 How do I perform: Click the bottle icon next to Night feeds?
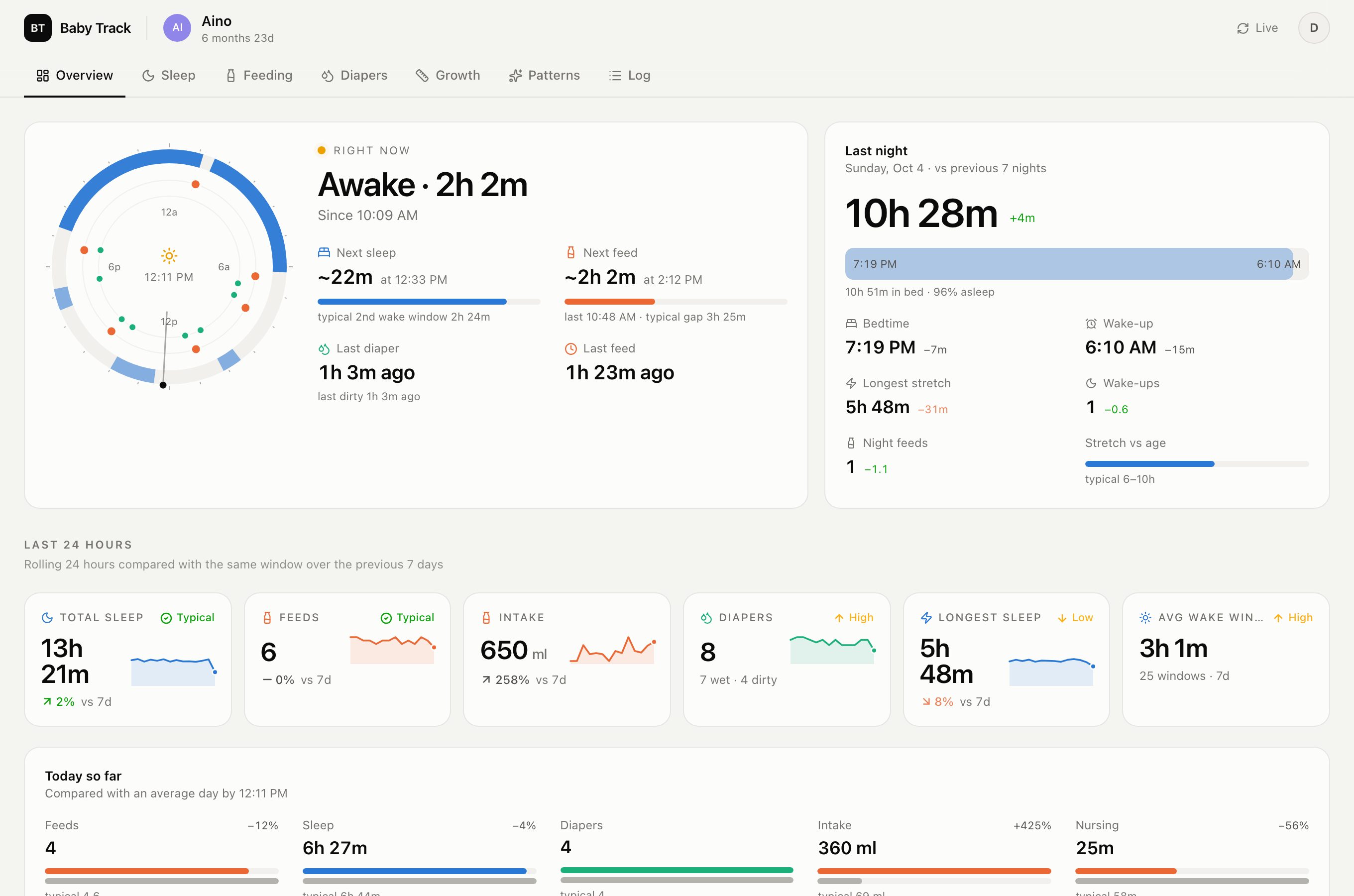point(851,443)
